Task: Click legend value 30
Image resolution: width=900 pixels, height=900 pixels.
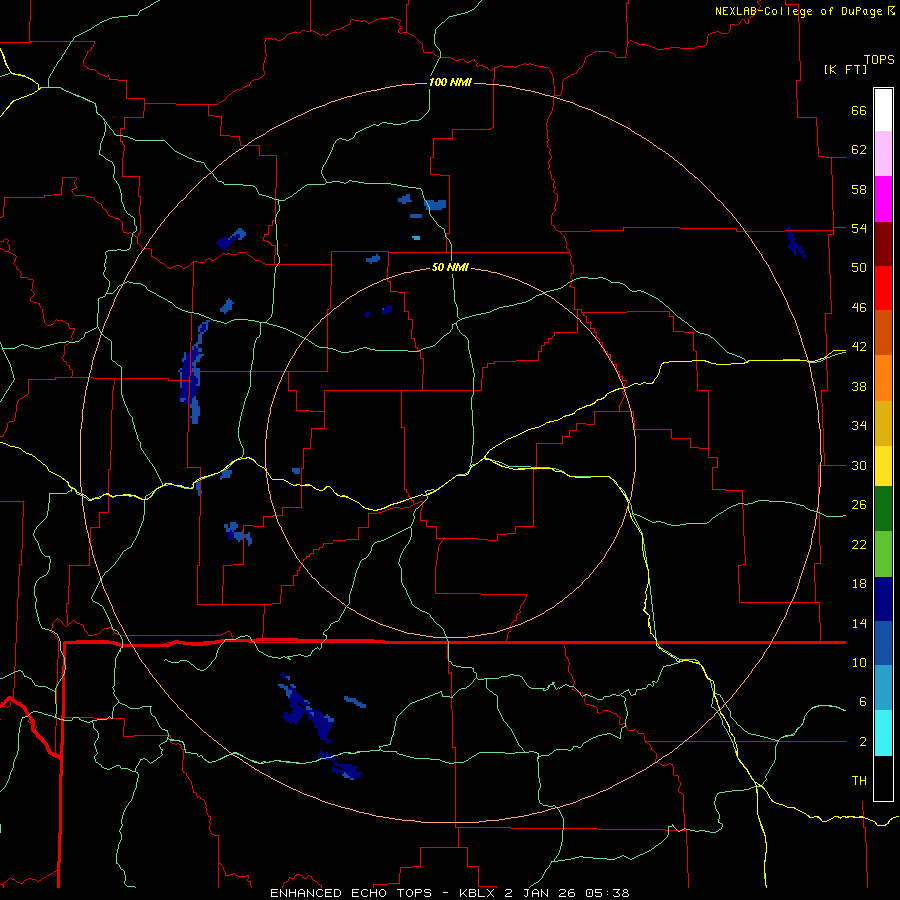Action: pyautogui.click(x=859, y=465)
